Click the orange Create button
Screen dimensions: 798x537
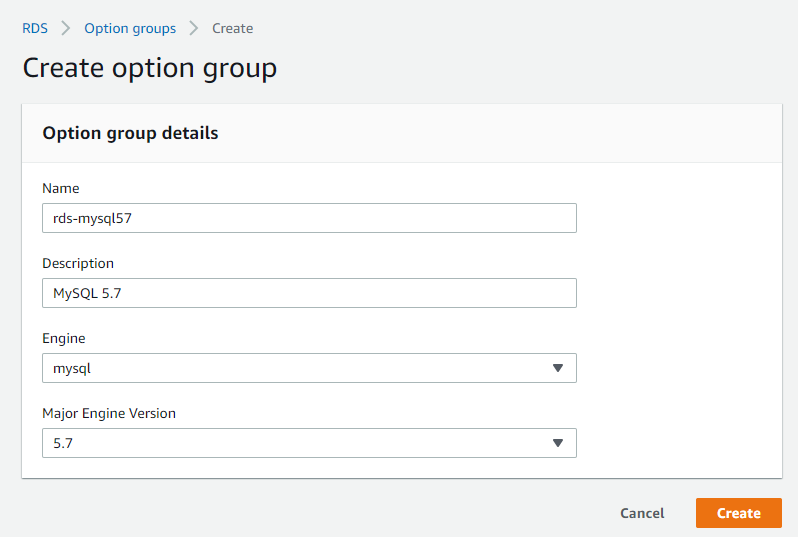click(739, 513)
